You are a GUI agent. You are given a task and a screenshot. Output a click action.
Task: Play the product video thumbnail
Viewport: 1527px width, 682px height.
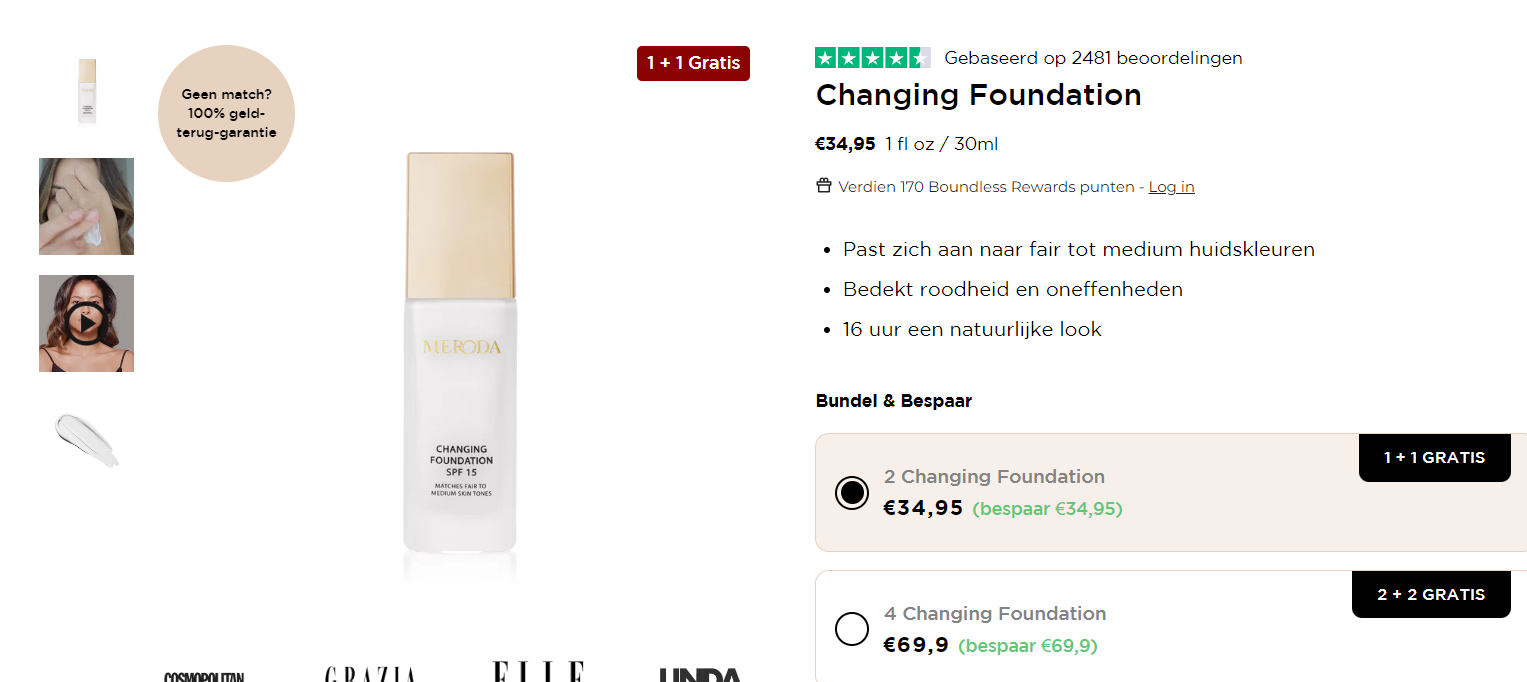pyautogui.click(x=86, y=323)
